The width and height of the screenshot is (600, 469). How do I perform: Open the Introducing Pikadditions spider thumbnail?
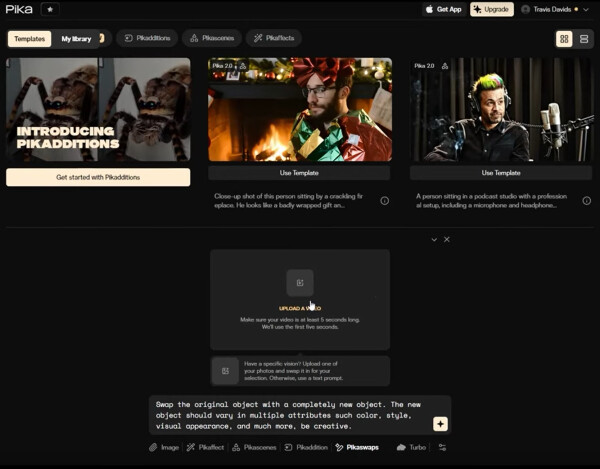pyautogui.click(x=98, y=109)
